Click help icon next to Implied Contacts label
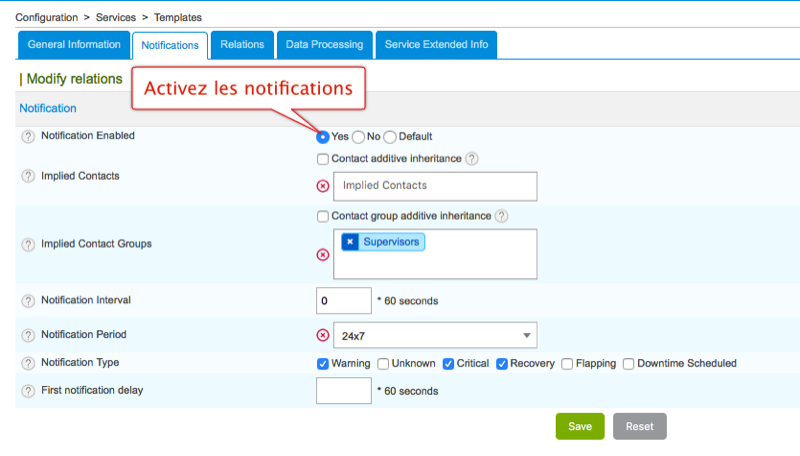Screen dimensions: 800x456 (28, 176)
